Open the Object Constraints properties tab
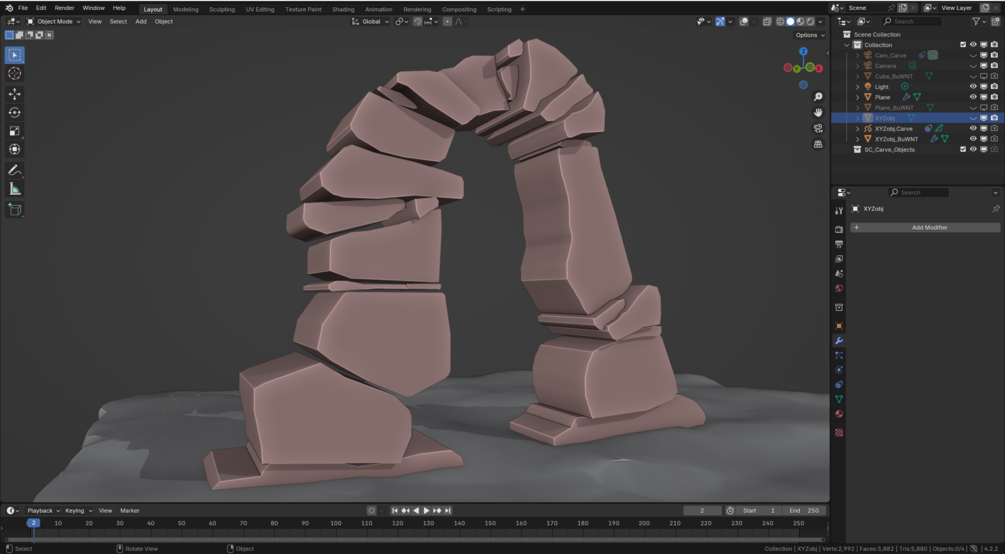The height and width of the screenshot is (554, 1005). [x=839, y=385]
